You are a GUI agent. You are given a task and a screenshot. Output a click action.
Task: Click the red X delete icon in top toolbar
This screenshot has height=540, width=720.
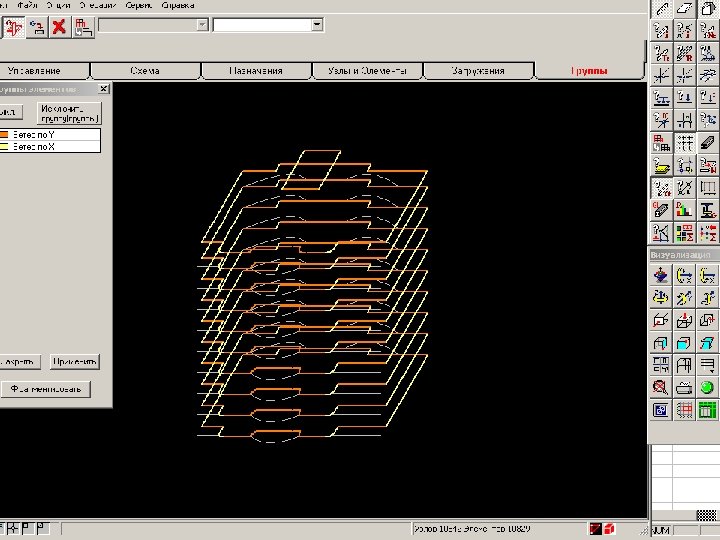pyautogui.click(x=59, y=27)
